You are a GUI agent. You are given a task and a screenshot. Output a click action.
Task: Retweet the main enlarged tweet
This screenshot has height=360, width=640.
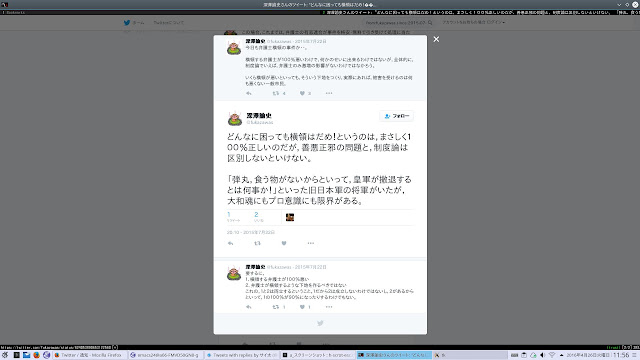(257, 243)
